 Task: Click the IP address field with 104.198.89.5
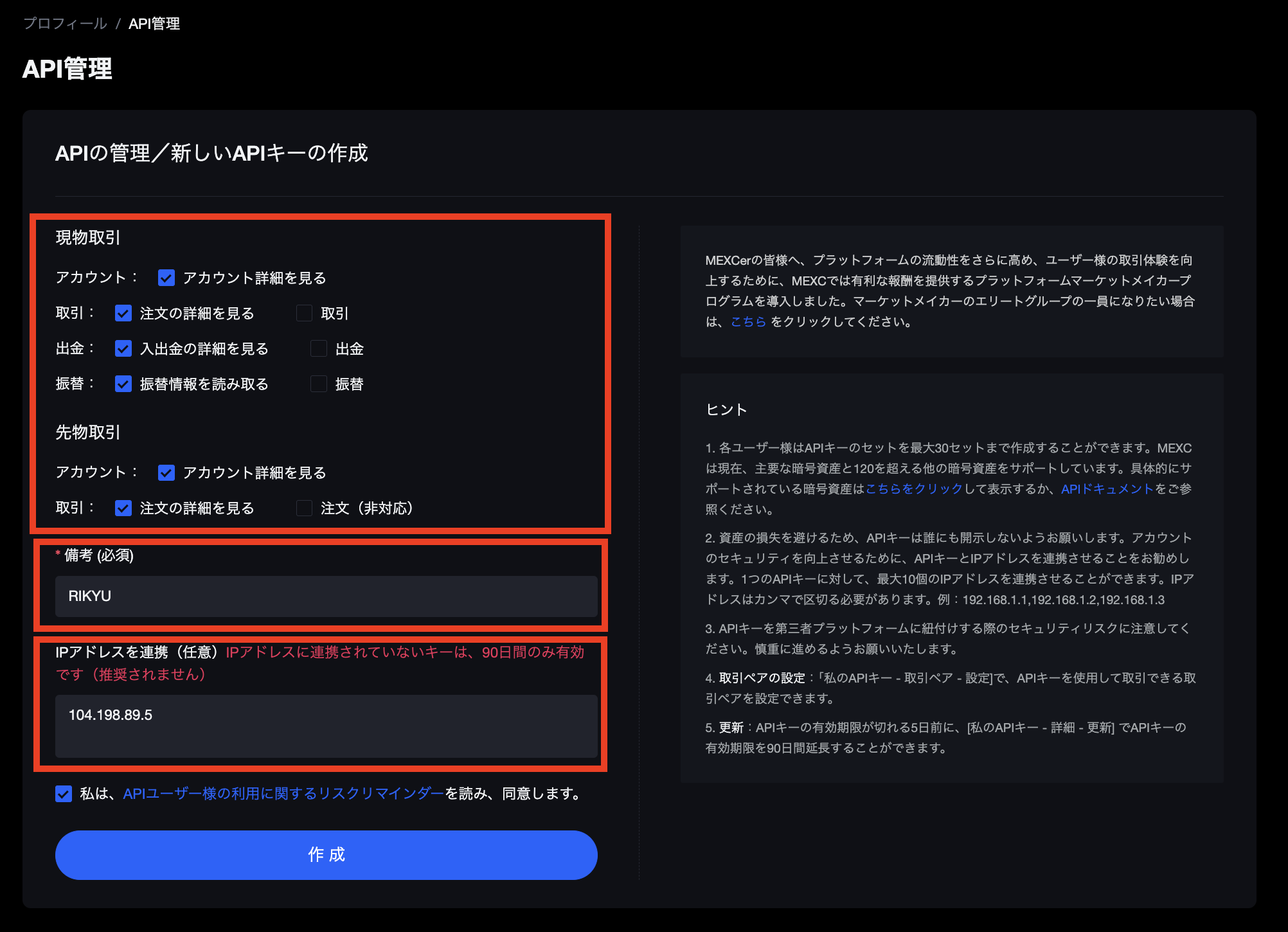point(326,726)
